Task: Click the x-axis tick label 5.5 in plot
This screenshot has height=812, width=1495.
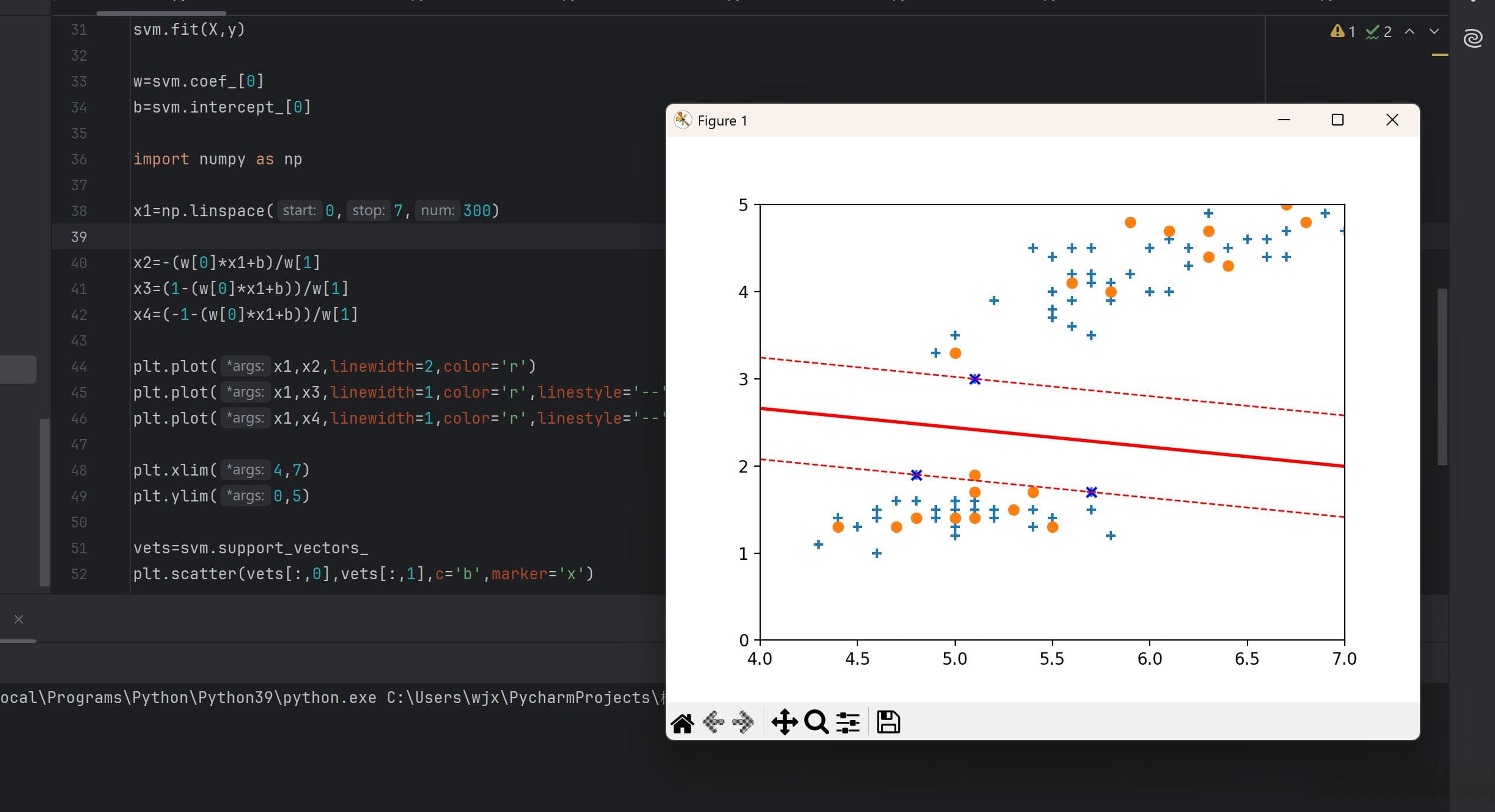Action: pos(1052,659)
